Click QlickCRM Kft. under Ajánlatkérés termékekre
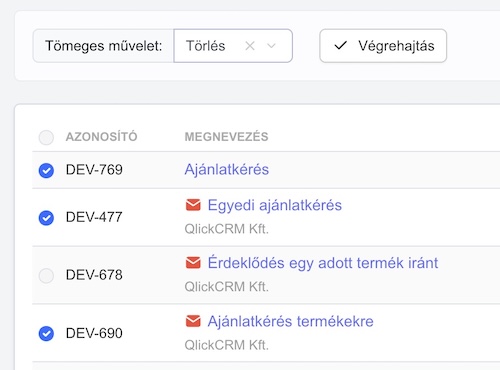This screenshot has width=500, height=370. click(227, 345)
